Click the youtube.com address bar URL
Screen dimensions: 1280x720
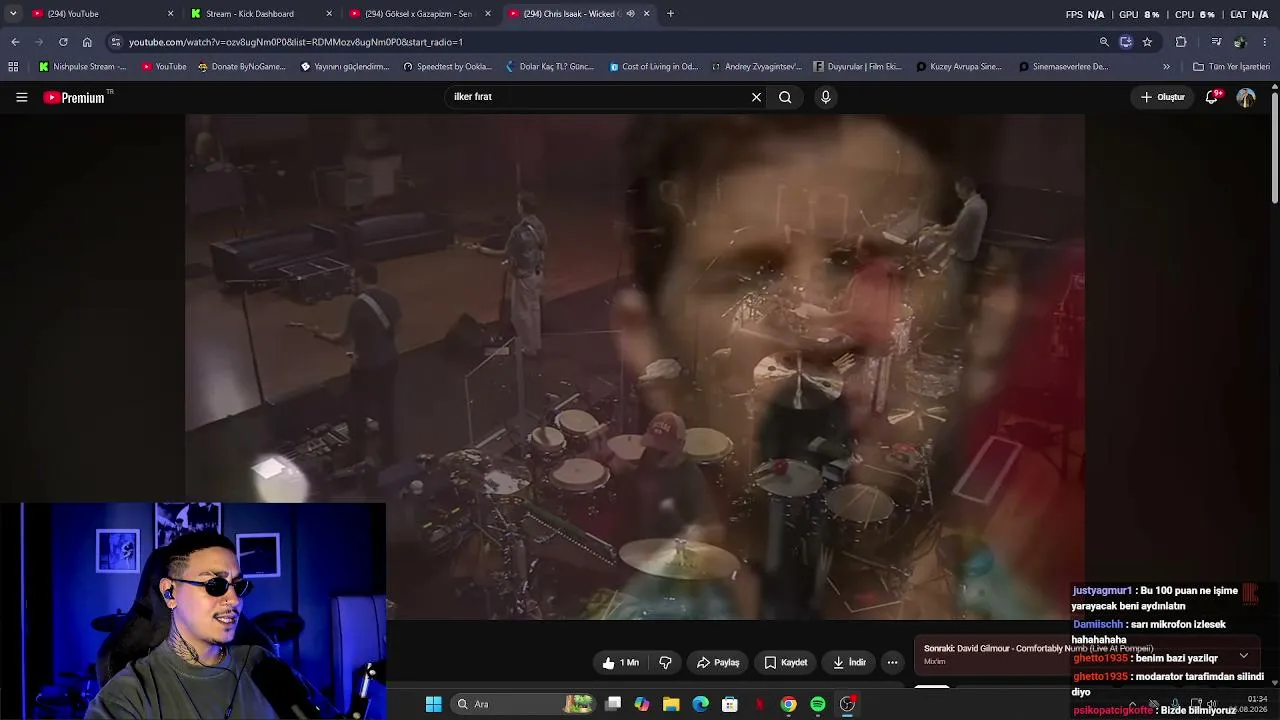click(296, 42)
